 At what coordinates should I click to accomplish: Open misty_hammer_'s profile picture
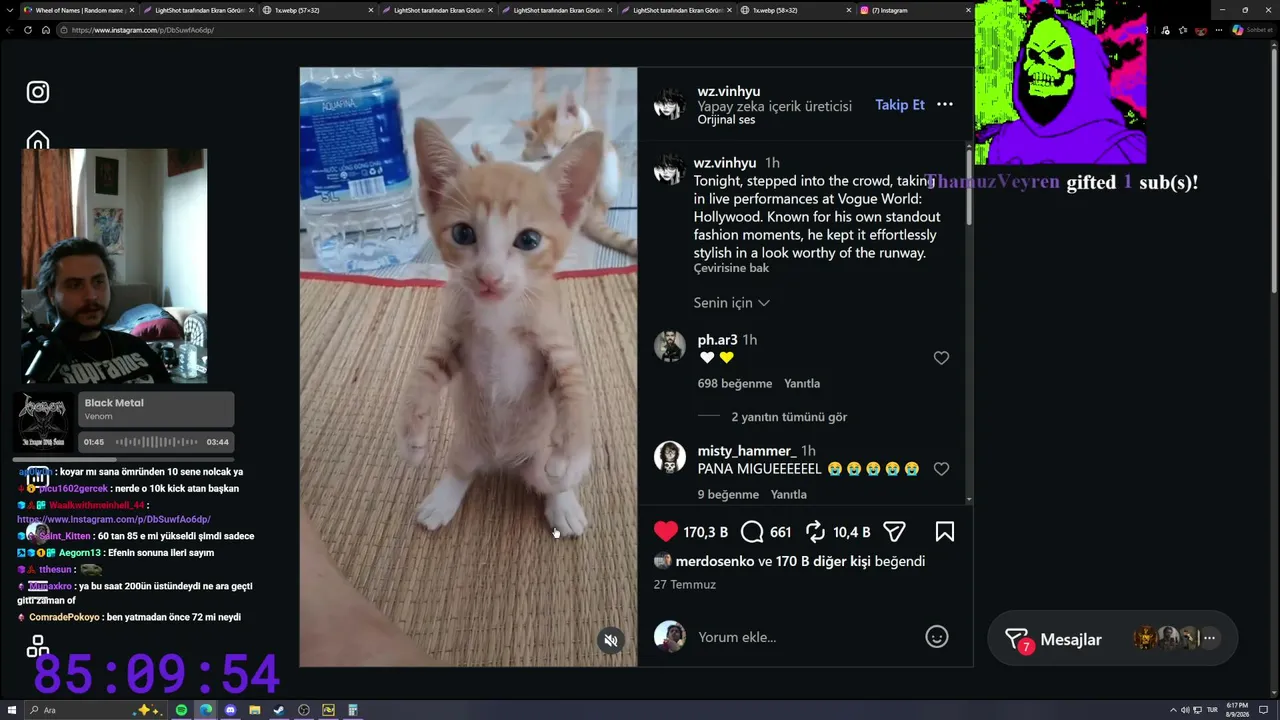click(669, 457)
